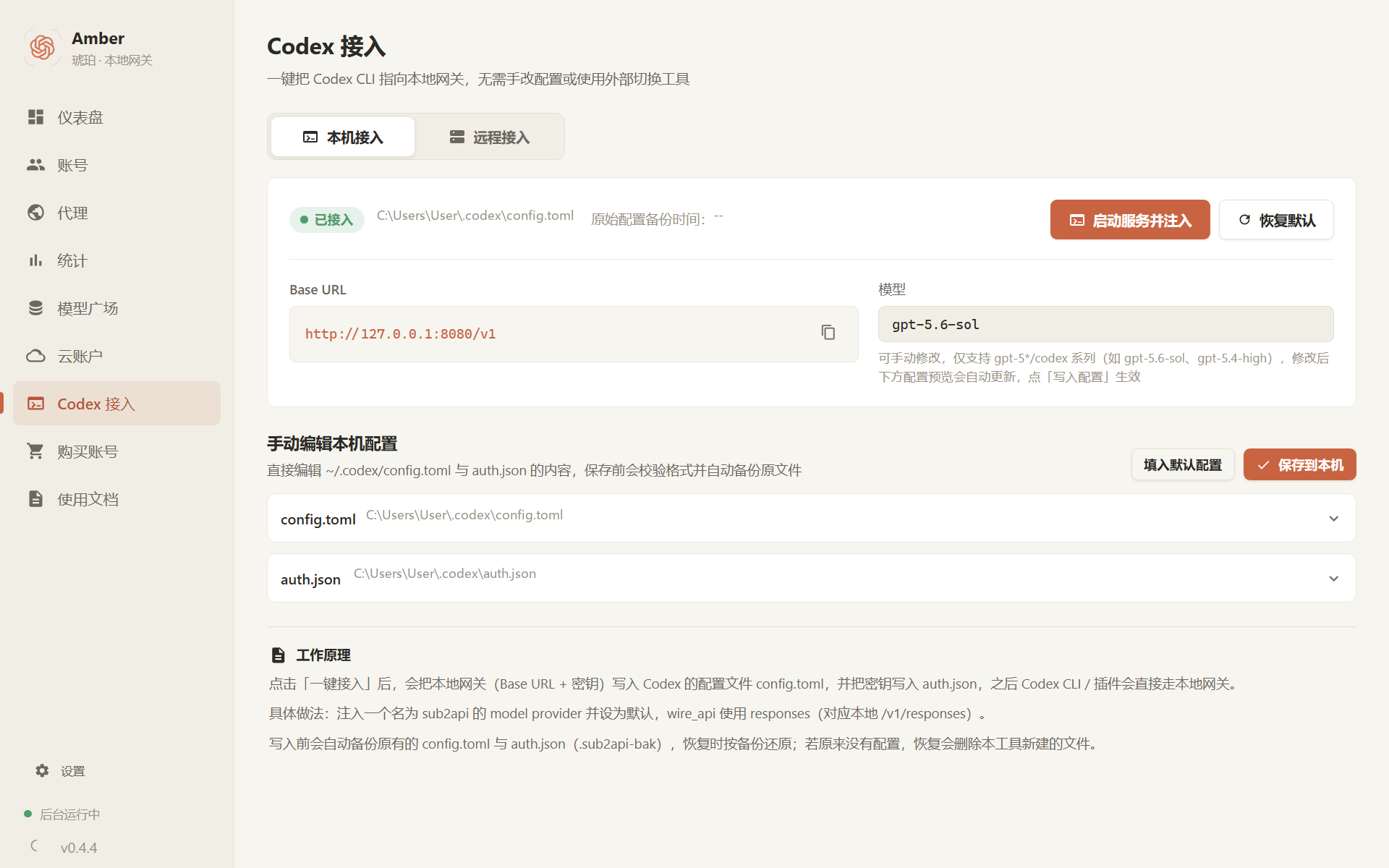This screenshot has height=868, width=1389.
Task: Click the 模型 input field gpt-5.6-sol
Action: 1105,324
